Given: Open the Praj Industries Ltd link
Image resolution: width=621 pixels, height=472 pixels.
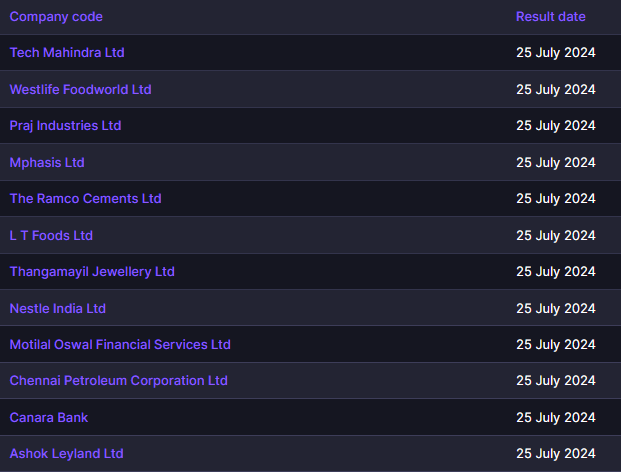Looking at the screenshot, I should (65, 126).
